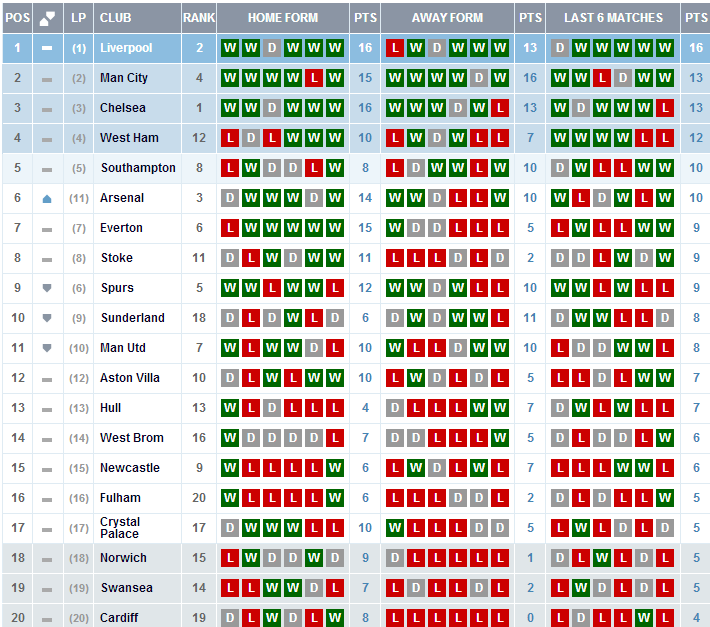This screenshot has width=710, height=627.
Task: Sort by POS column header
Action: (17, 18)
